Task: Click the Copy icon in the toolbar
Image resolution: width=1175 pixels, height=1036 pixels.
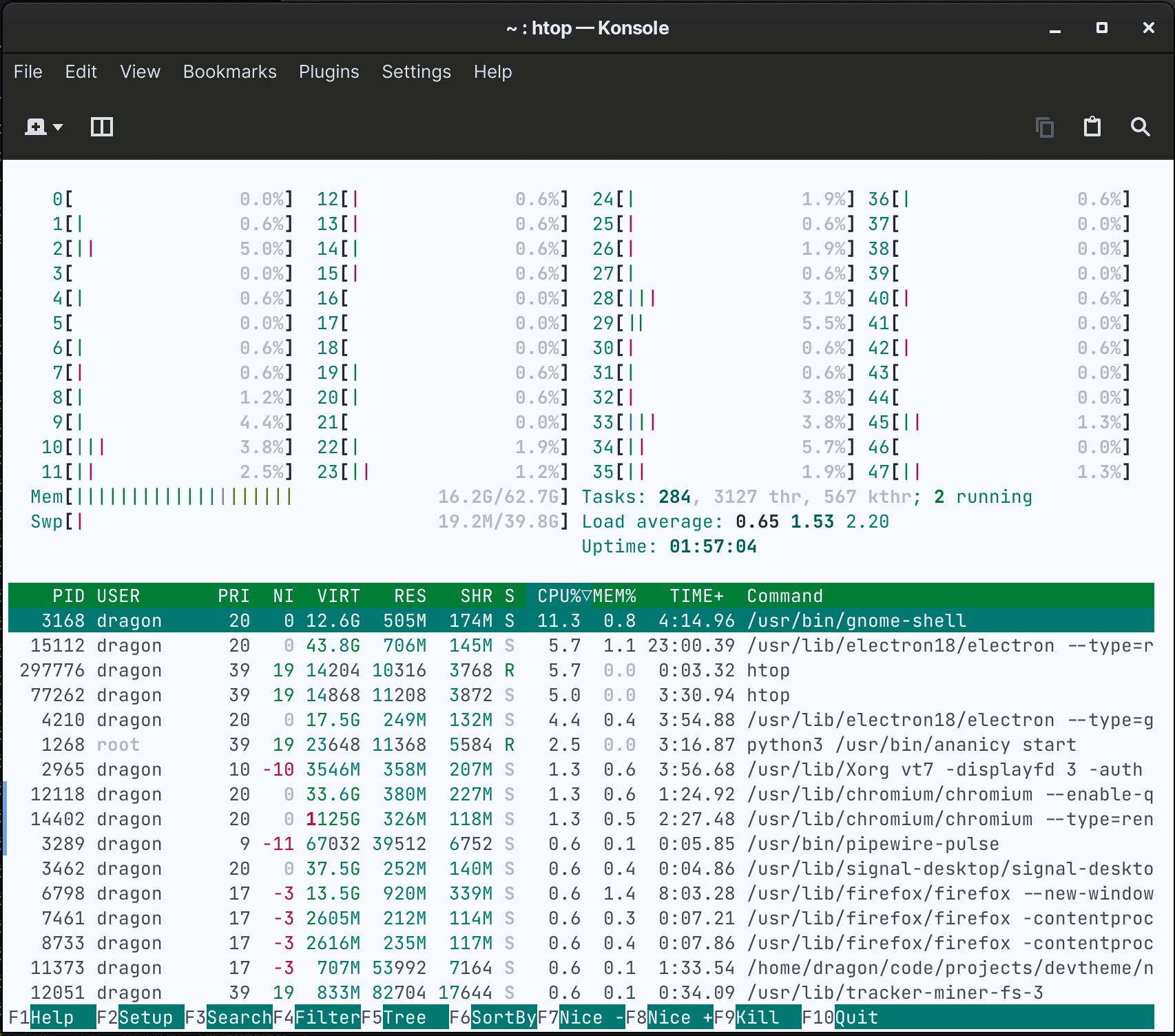Action: tap(1045, 127)
